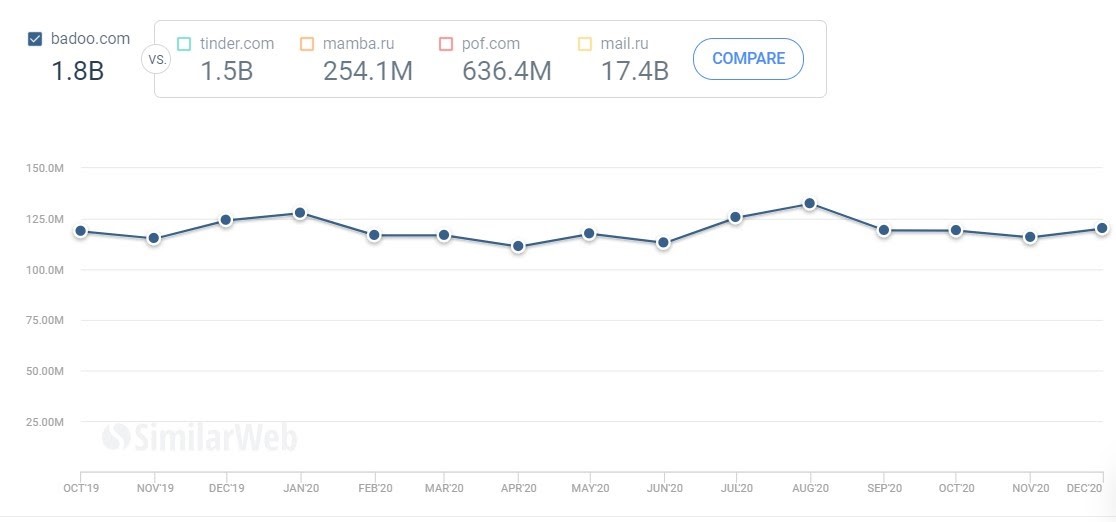The width and height of the screenshot is (1116, 522).
Task: Click the DEC'20 x-axis label
Action: coord(1085,489)
